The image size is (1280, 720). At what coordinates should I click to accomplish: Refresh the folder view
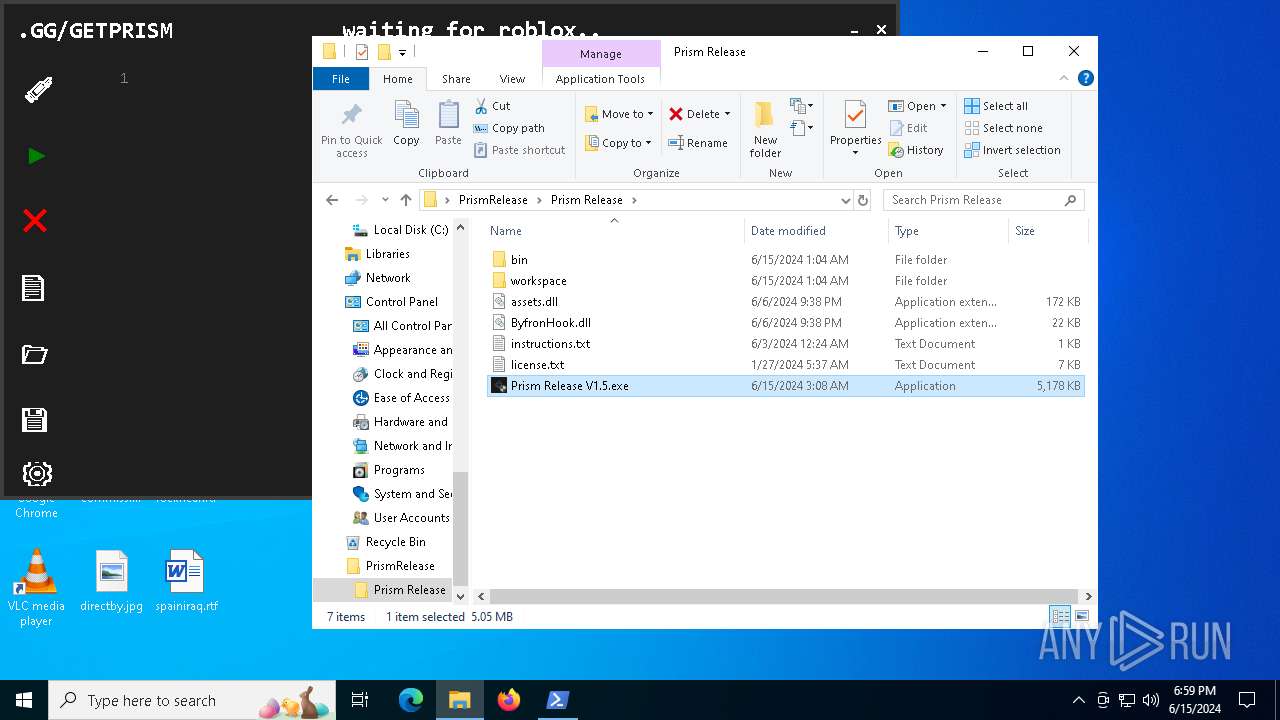click(x=863, y=200)
